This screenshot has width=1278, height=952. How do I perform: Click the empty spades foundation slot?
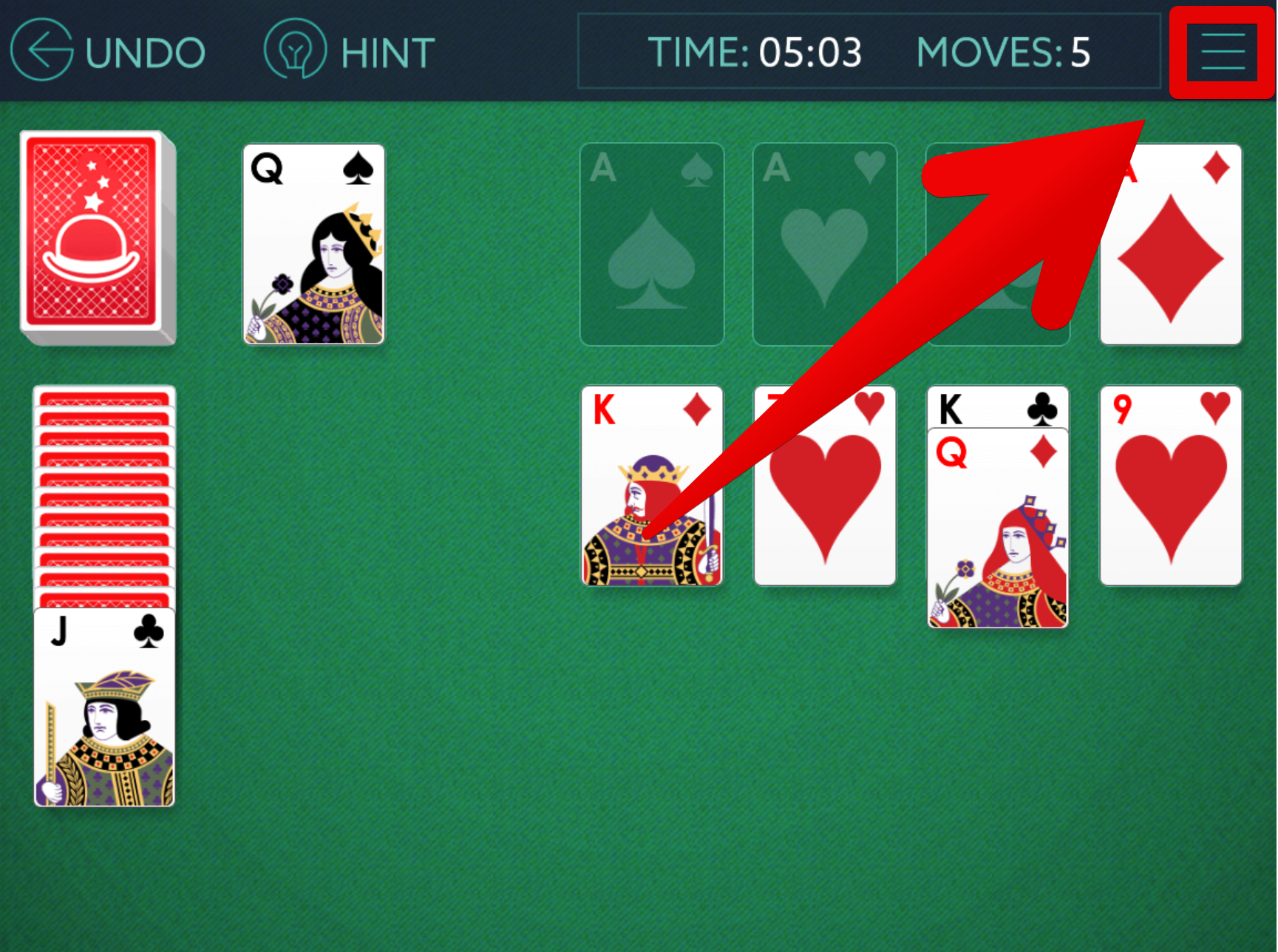tap(652, 244)
